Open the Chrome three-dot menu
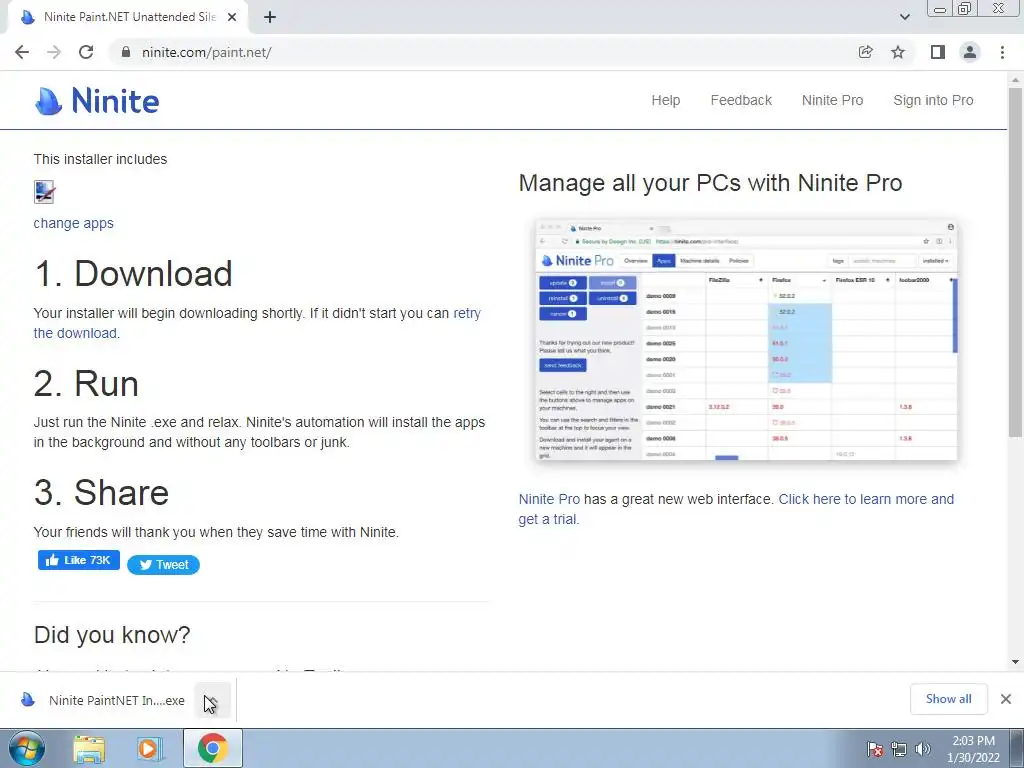1024x768 pixels. point(1002,52)
